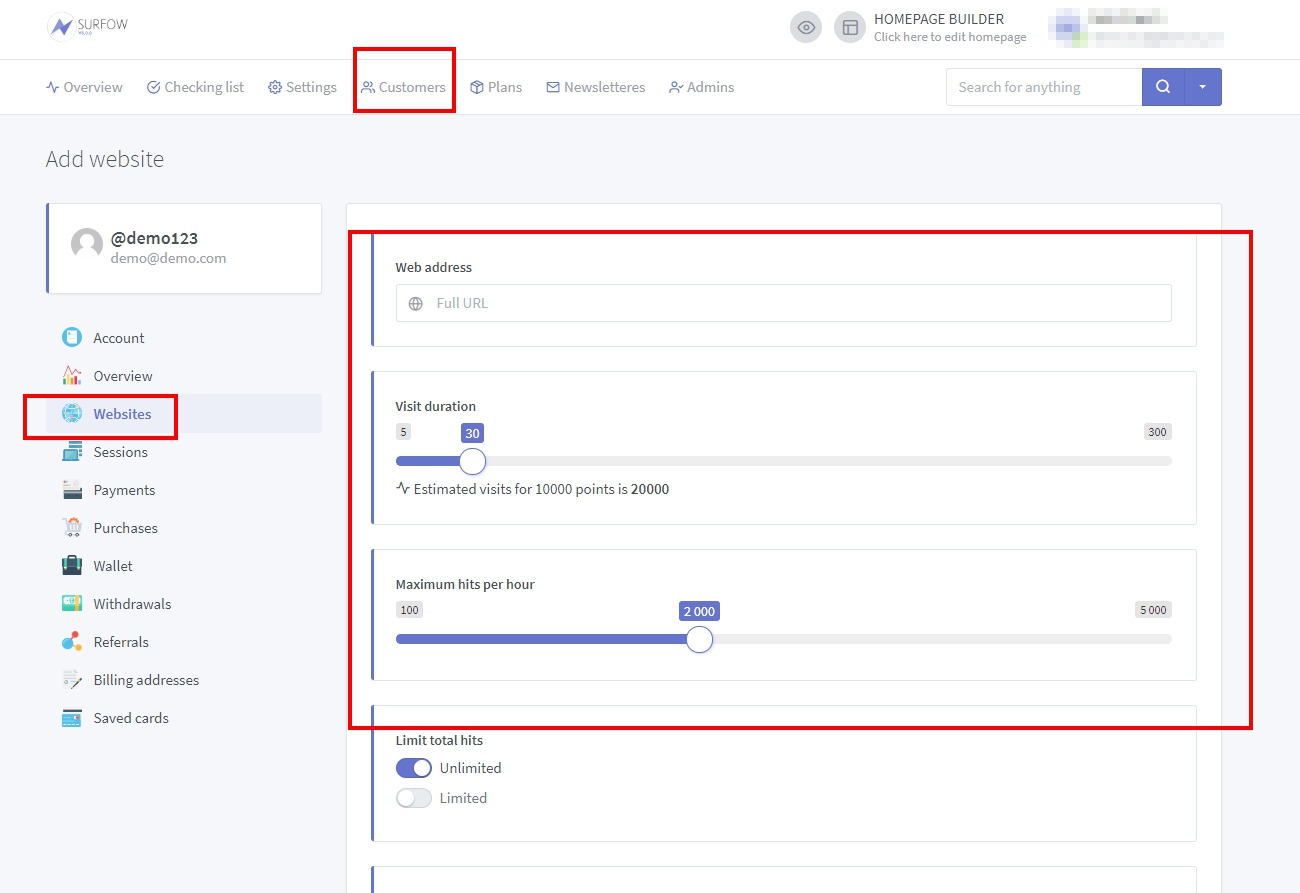Image resolution: width=1300 pixels, height=893 pixels.
Task: Switch to the Plans tab
Action: pyautogui.click(x=496, y=87)
